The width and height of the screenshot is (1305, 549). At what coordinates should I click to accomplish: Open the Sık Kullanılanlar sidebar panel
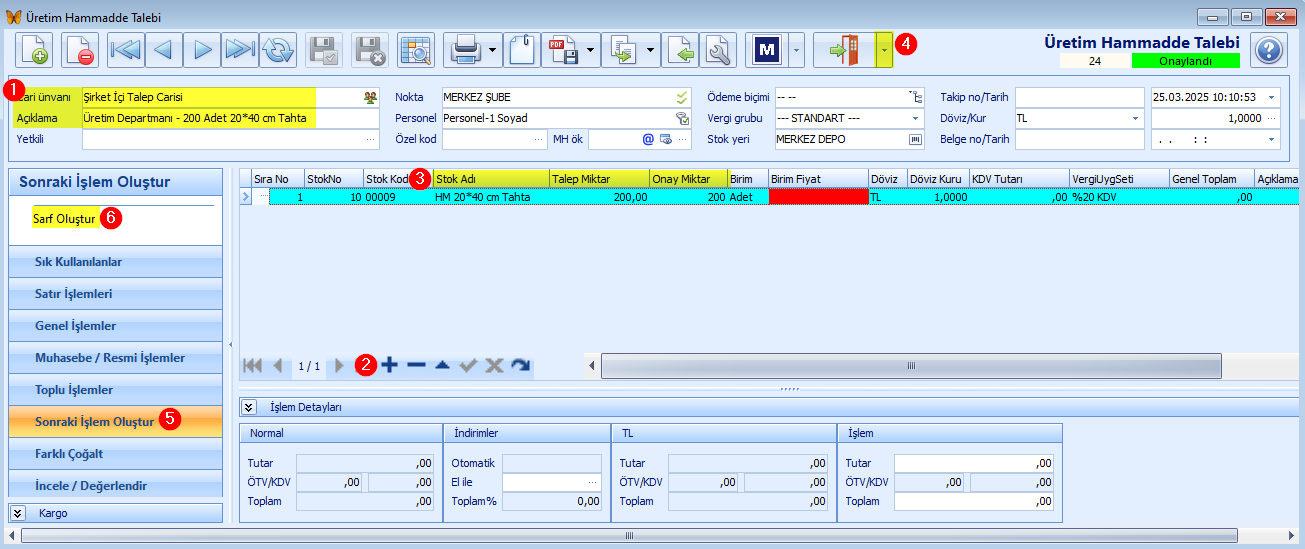click(115, 262)
